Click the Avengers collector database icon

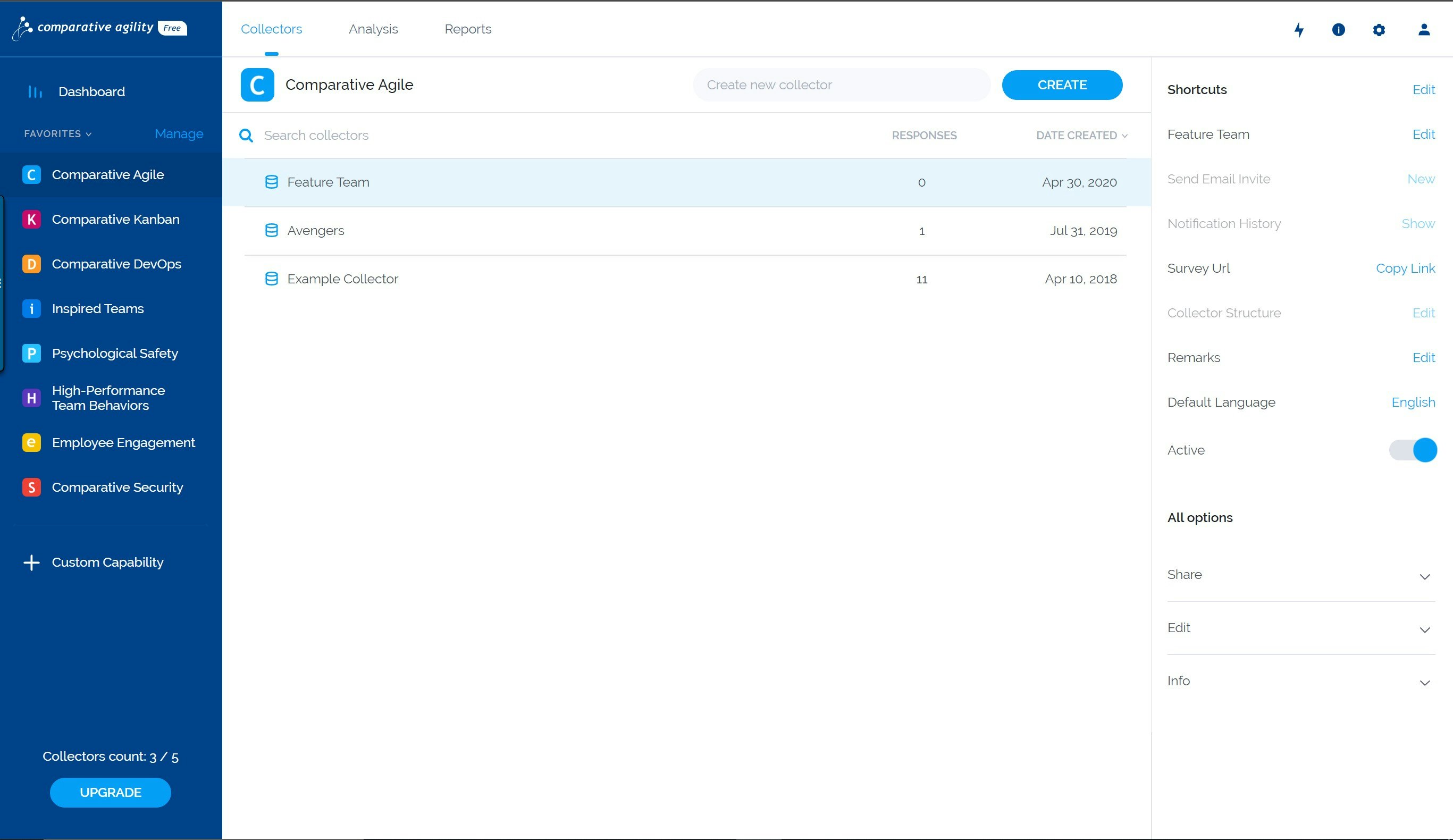pyautogui.click(x=271, y=231)
